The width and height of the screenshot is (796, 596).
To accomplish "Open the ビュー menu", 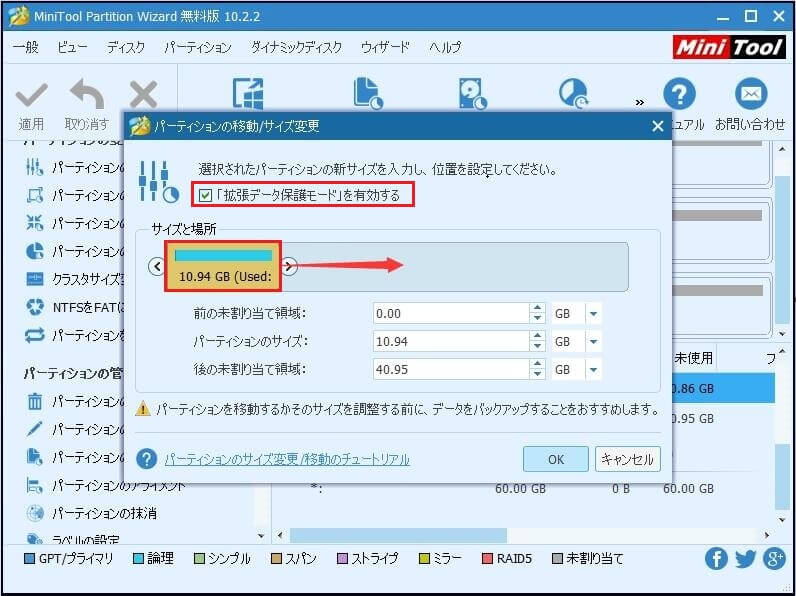I will click(72, 47).
